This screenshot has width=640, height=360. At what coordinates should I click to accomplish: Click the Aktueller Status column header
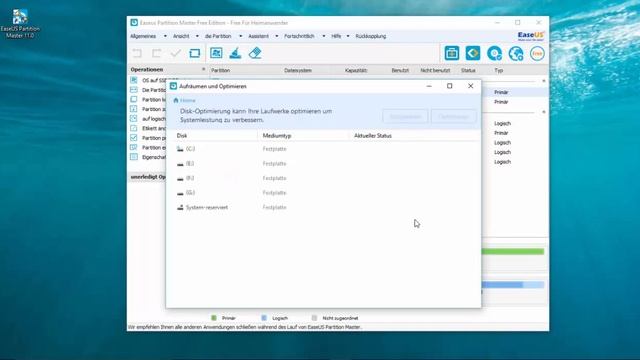(x=373, y=136)
